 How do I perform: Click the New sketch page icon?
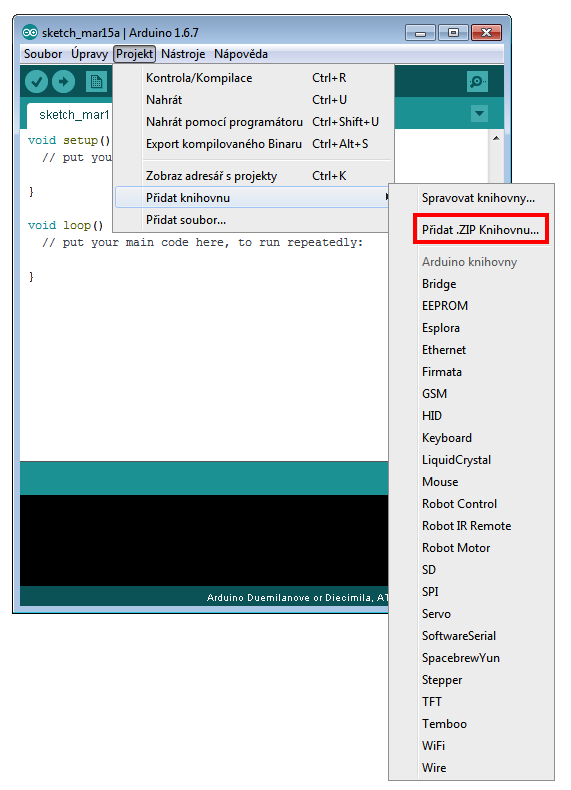(96, 82)
